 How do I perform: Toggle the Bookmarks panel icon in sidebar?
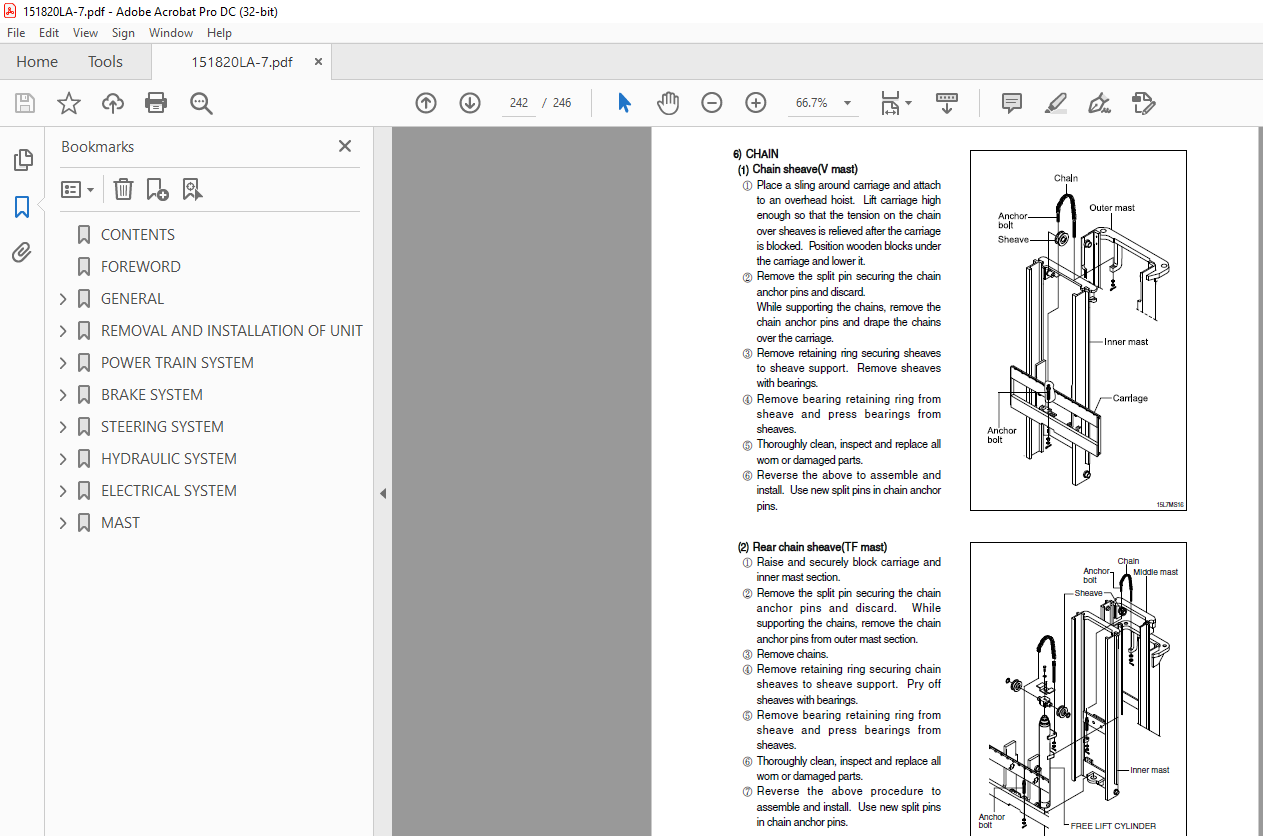(x=22, y=207)
